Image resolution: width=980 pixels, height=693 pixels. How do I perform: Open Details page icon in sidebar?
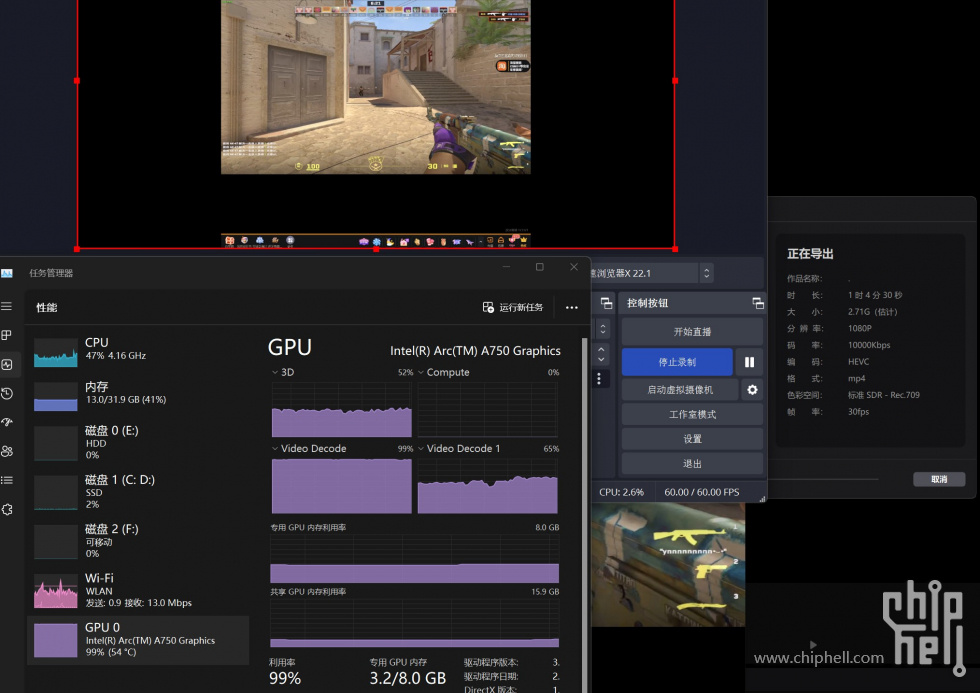(x=7, y=480)
